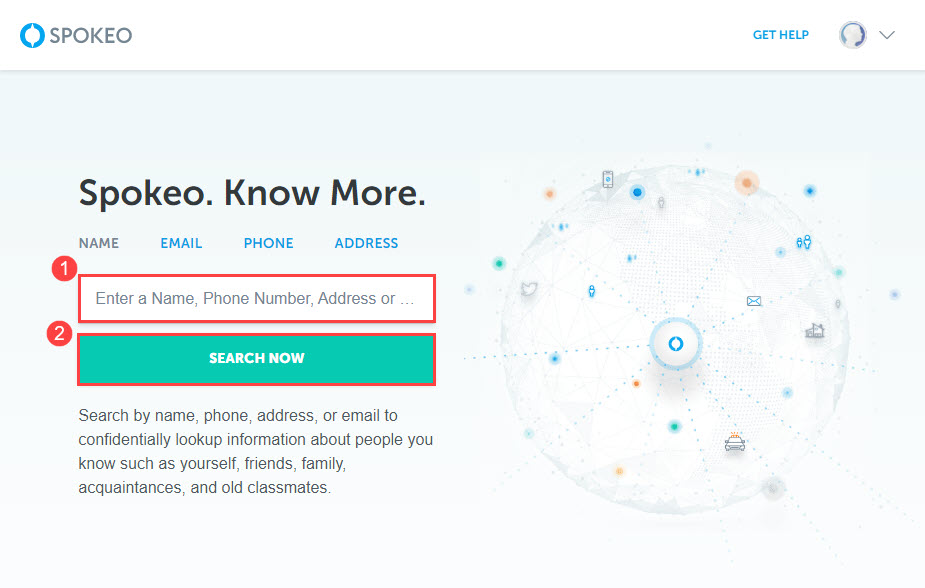Viewport: 925px width, 588px height.
Task: Click the house icon on globe
Action: tap(815, 330)
